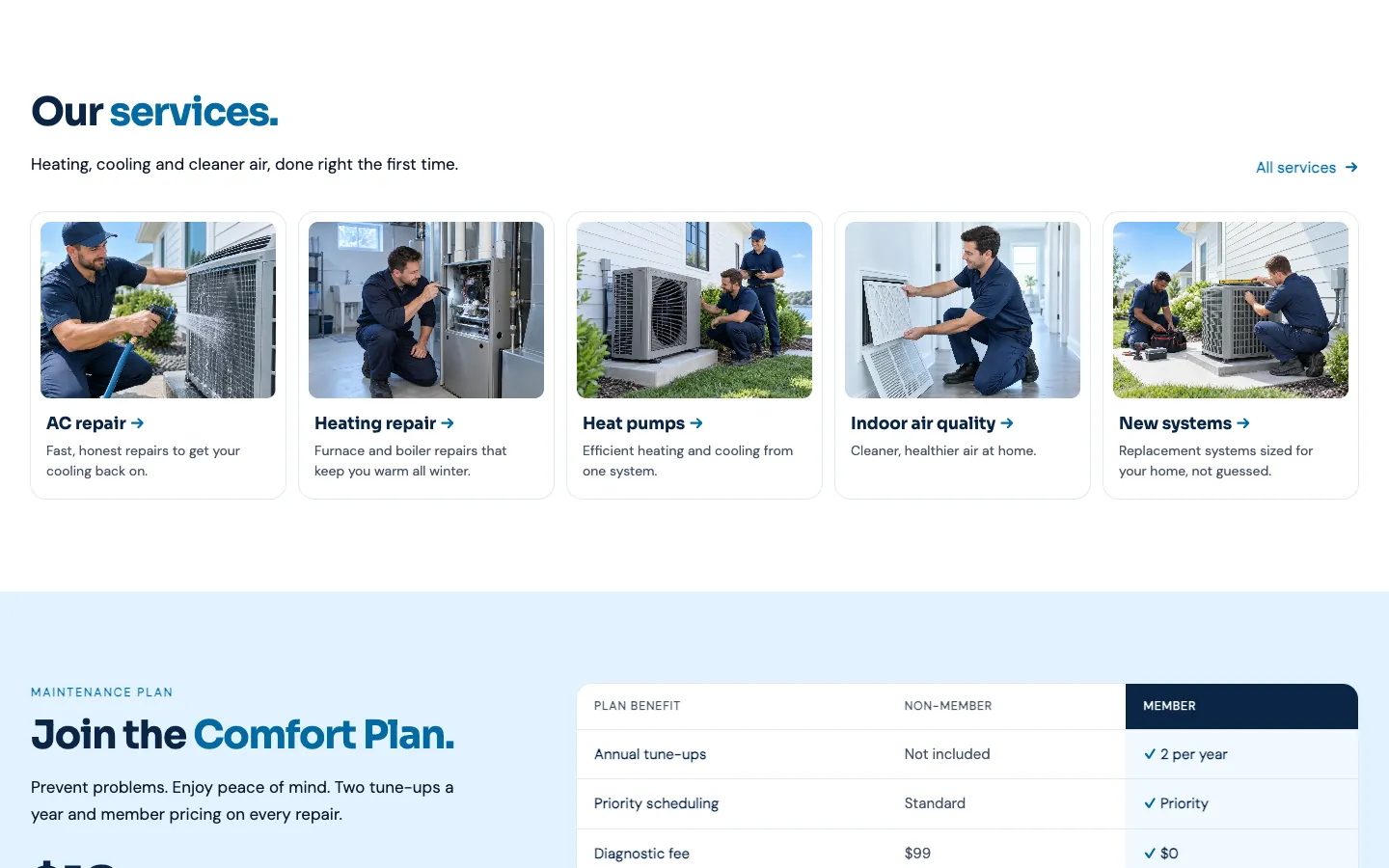Viewport: 1389px width, 868px height.
Task: Click the arrow icon next to New systems
Action: tap(1243, 423)
